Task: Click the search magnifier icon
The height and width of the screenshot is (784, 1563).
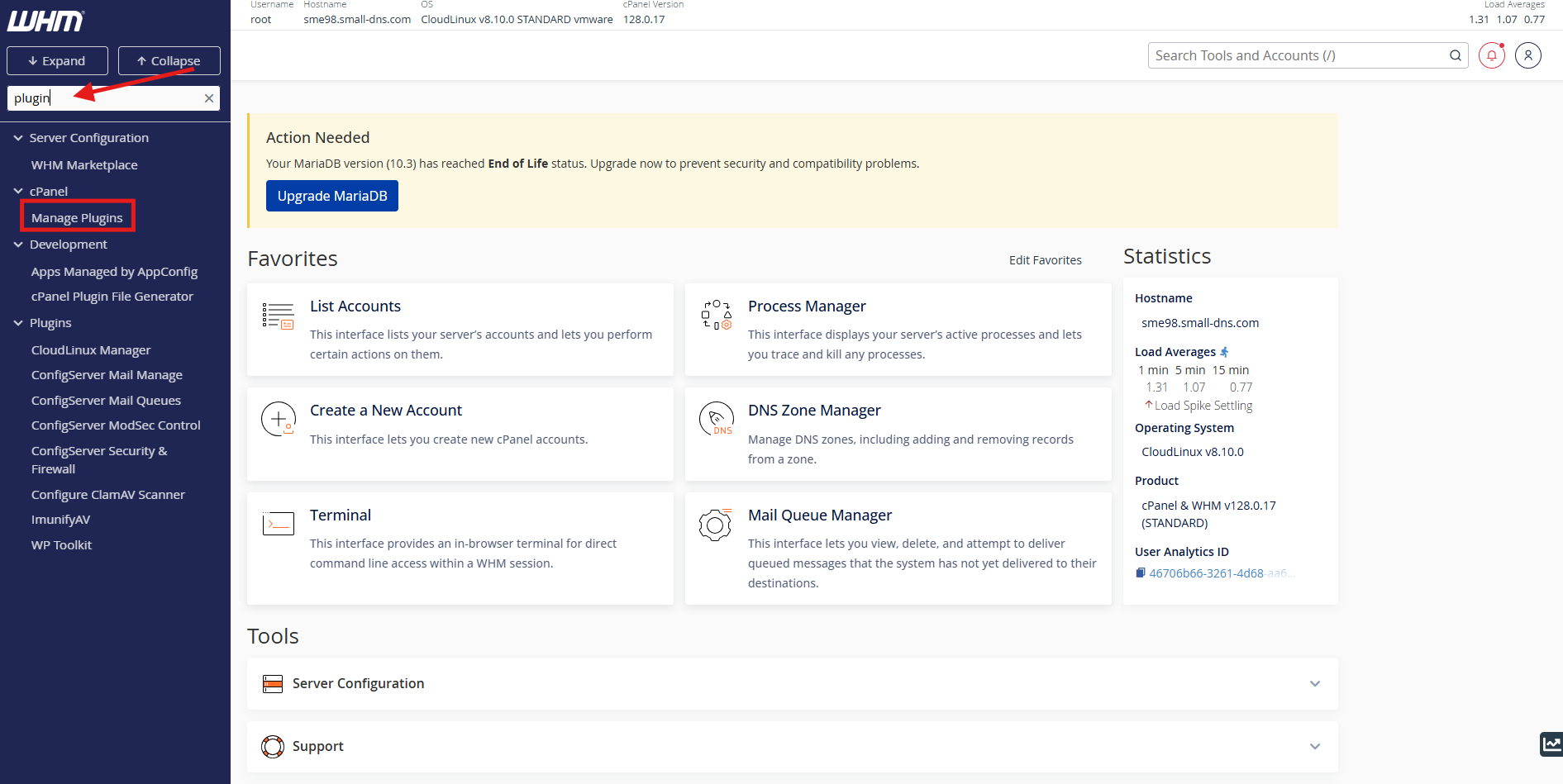Action: pyautogui.click(x=1456, y=55)
